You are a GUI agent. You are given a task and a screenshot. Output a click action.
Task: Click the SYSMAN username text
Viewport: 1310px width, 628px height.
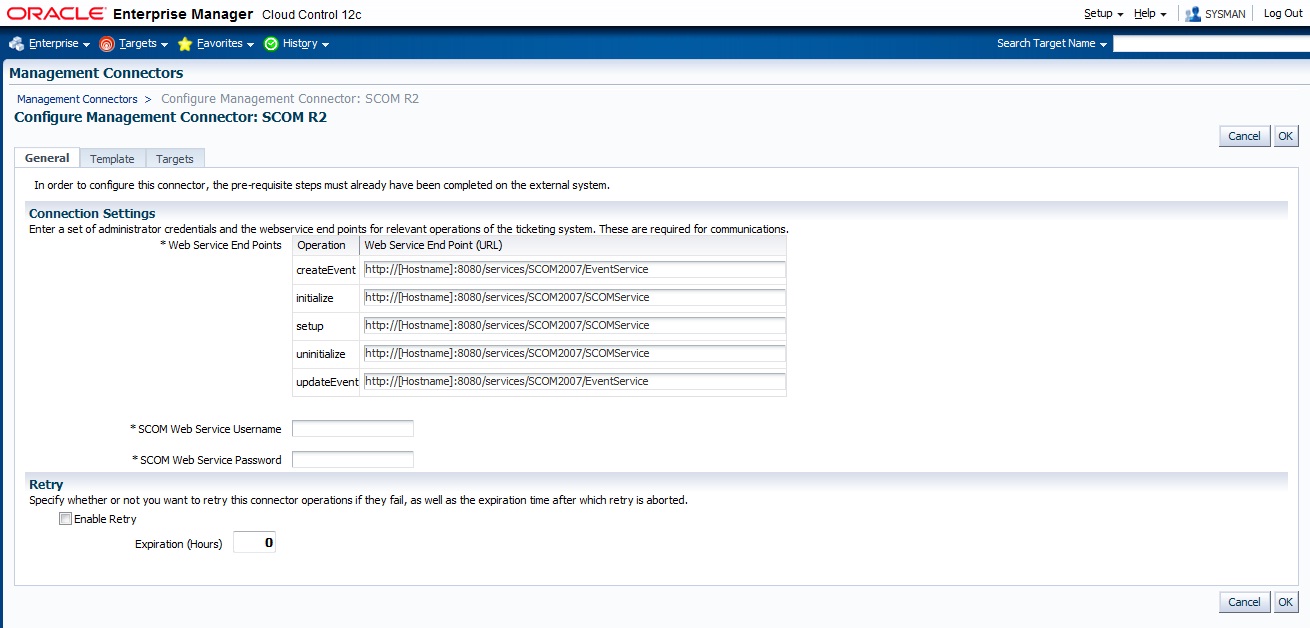click(x=1225, y=14)
